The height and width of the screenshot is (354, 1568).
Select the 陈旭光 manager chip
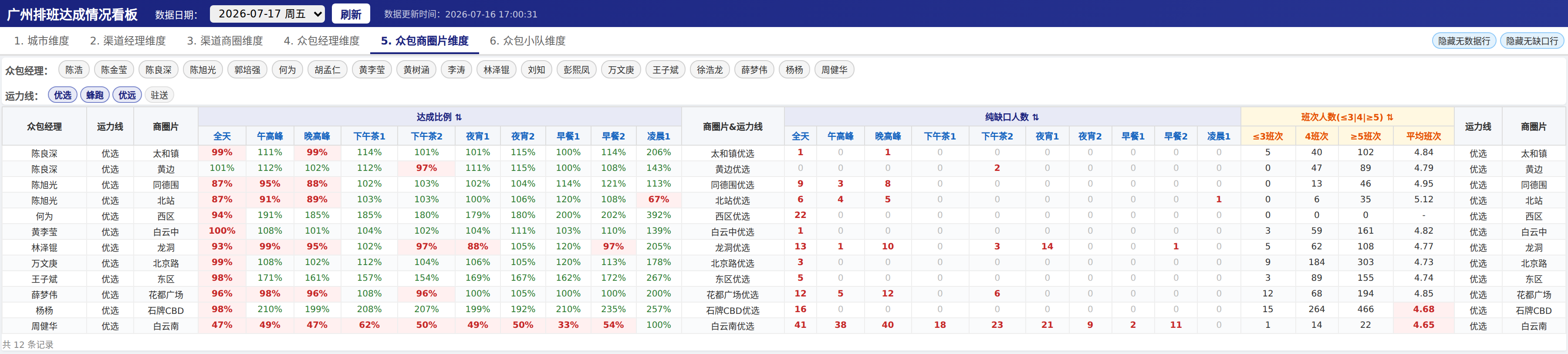(x=203, y=69)
